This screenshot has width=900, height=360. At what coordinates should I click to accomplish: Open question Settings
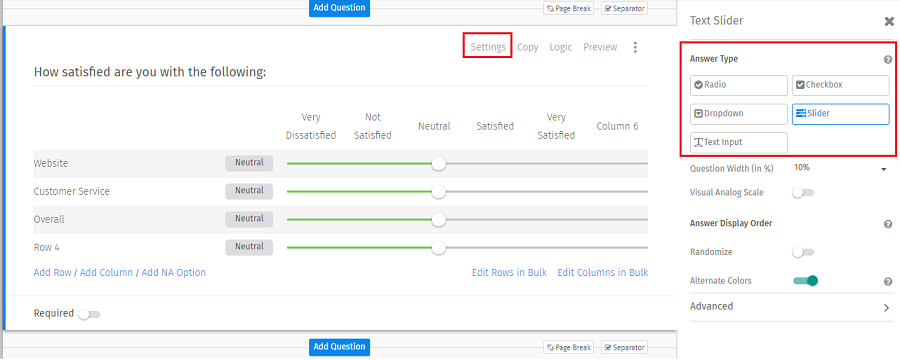point(488,47)
